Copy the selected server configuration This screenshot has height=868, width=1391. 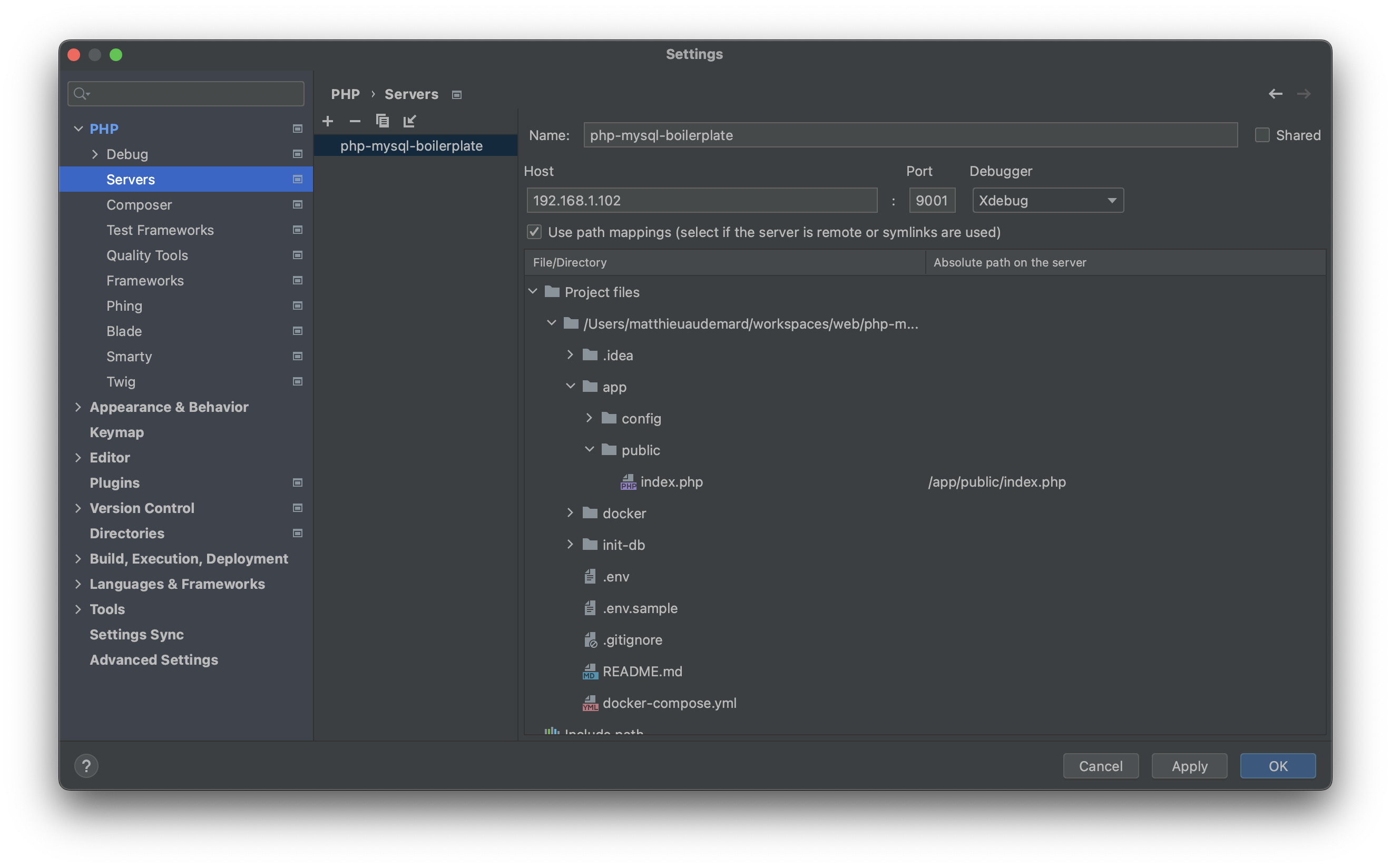point(383,121)
